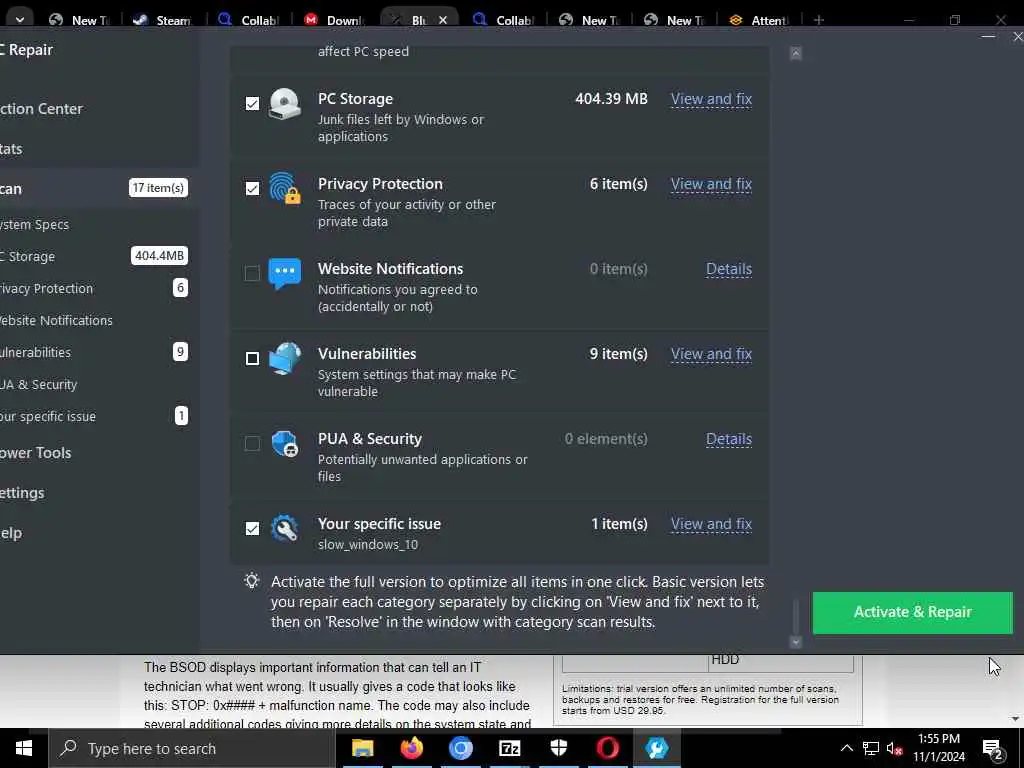Click View and fix for Privacy Protection
Screen dimensions: 1024x768
[x=711, y=184]
